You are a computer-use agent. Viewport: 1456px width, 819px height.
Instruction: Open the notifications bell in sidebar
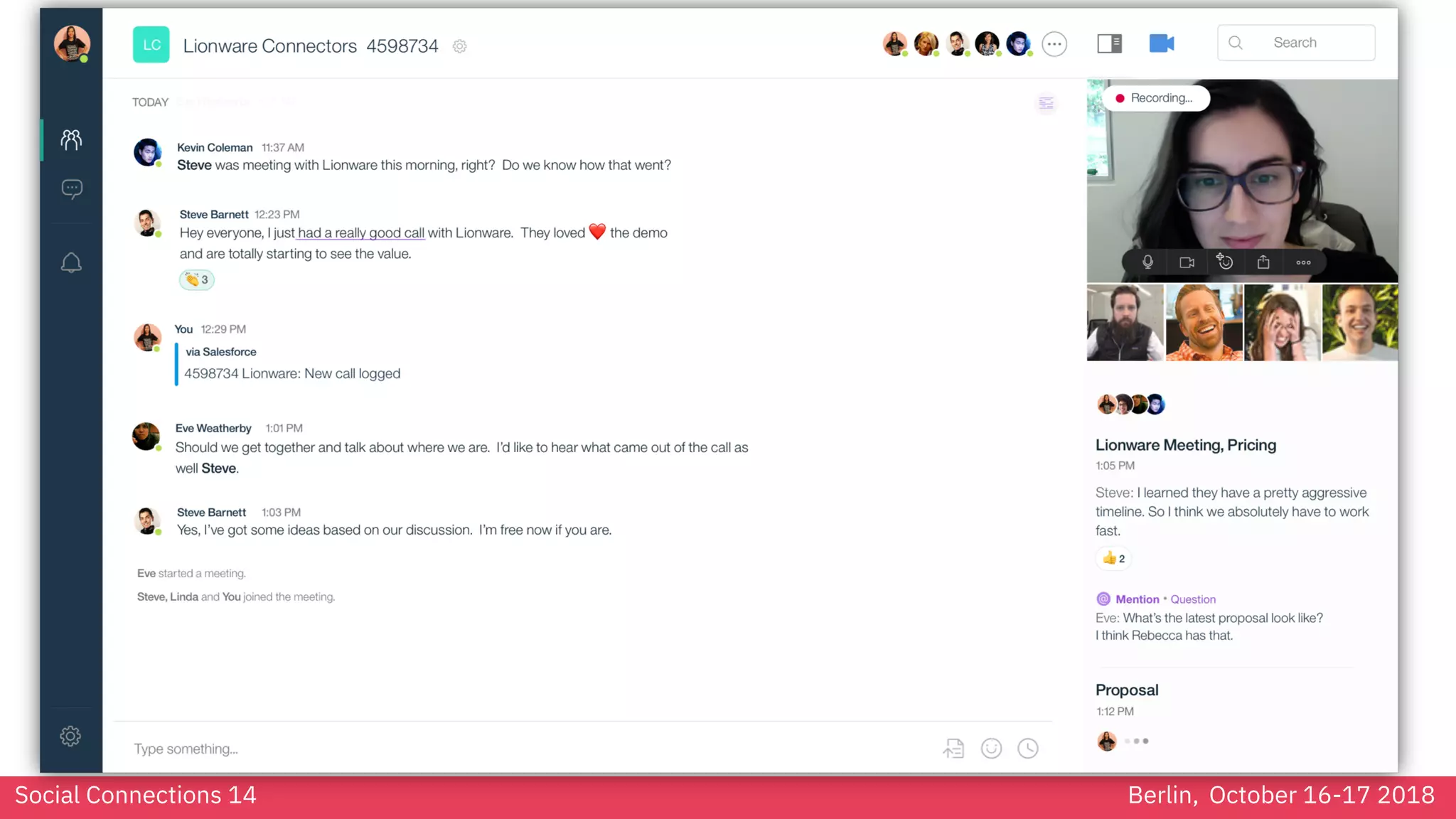[71, 263]
